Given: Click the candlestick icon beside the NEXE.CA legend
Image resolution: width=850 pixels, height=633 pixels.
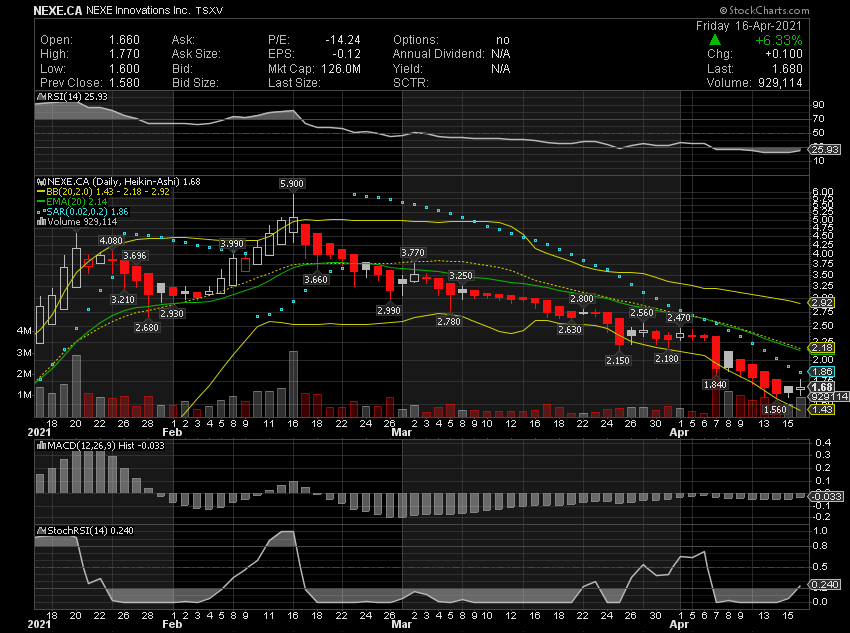Looking at the screenshot, I should coord(40,182).
